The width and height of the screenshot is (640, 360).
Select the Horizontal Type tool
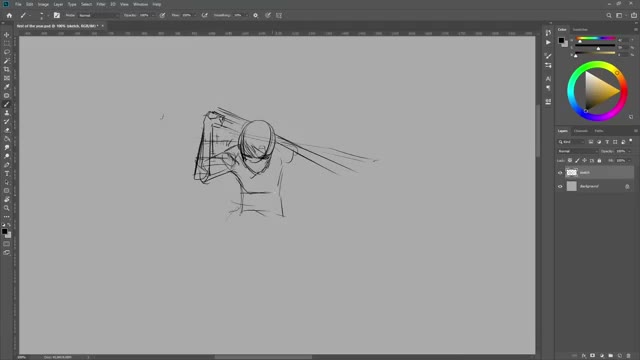tap(7, 173)
